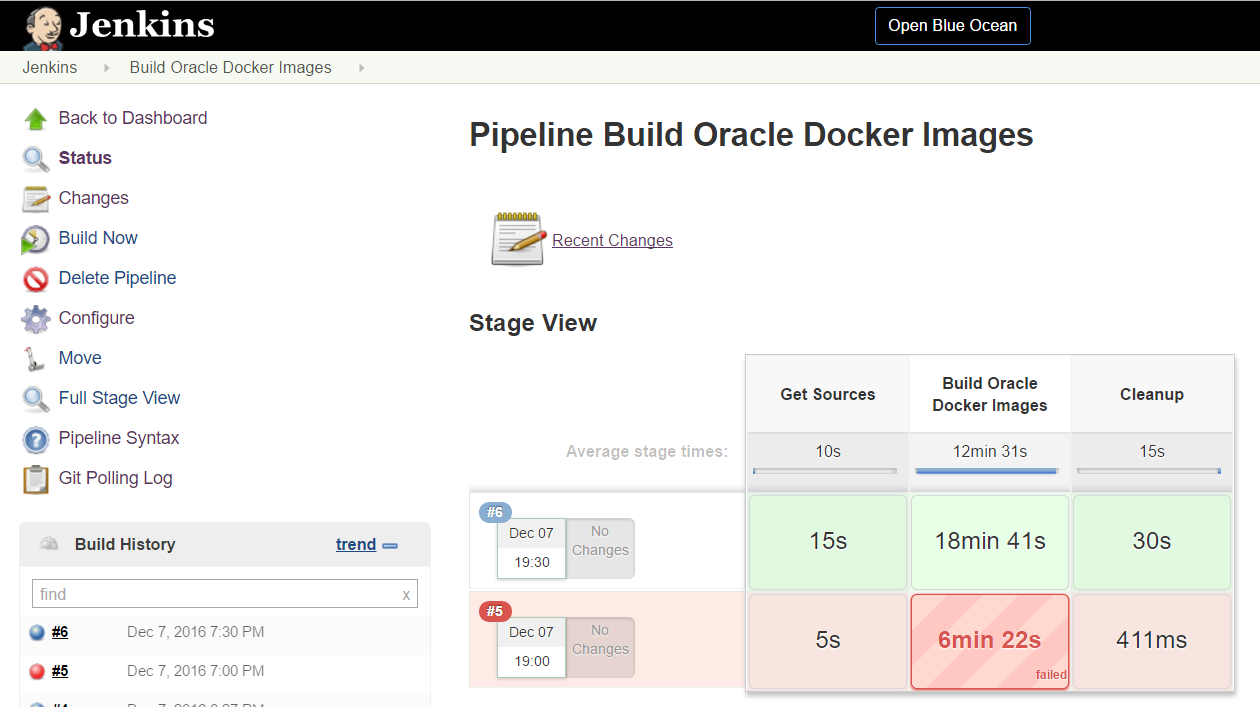Click the Status magnifier icon

point(36,159)
